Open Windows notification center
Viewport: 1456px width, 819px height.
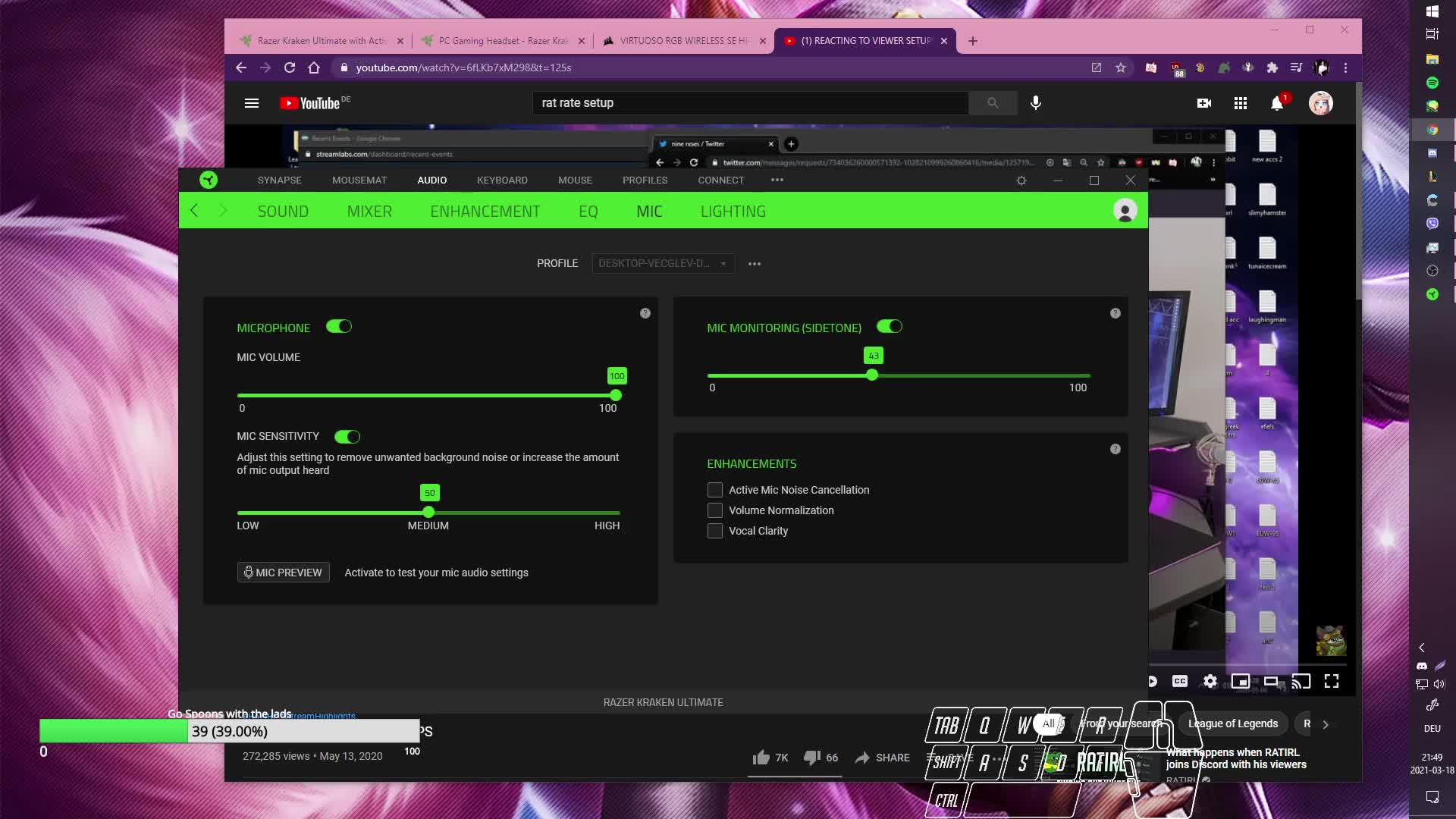click(1432, 797)
